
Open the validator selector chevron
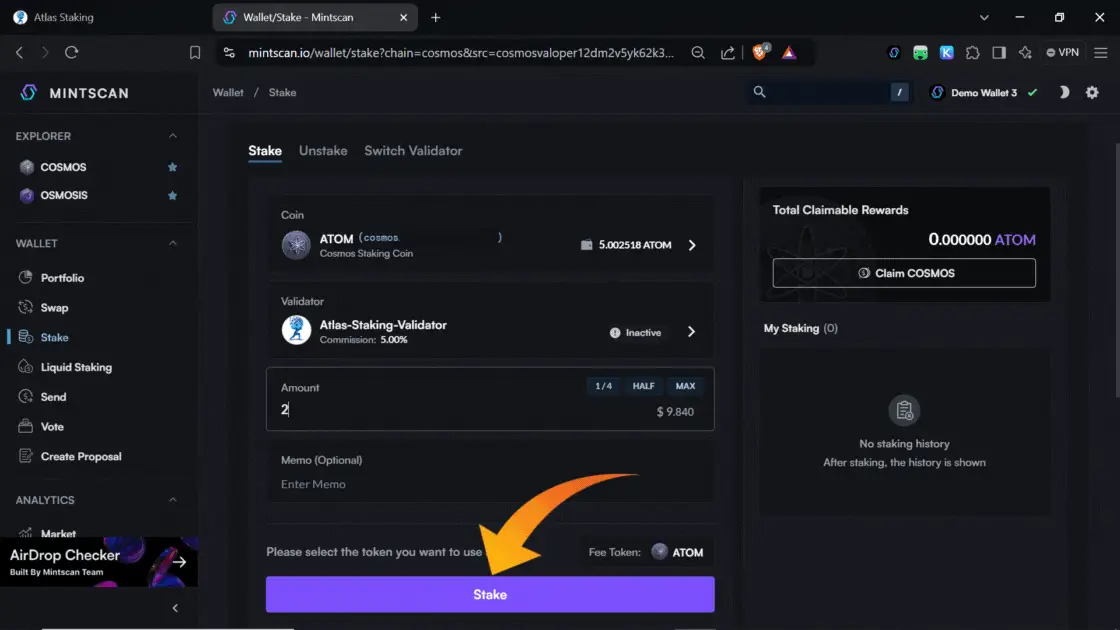click(692, 332)
